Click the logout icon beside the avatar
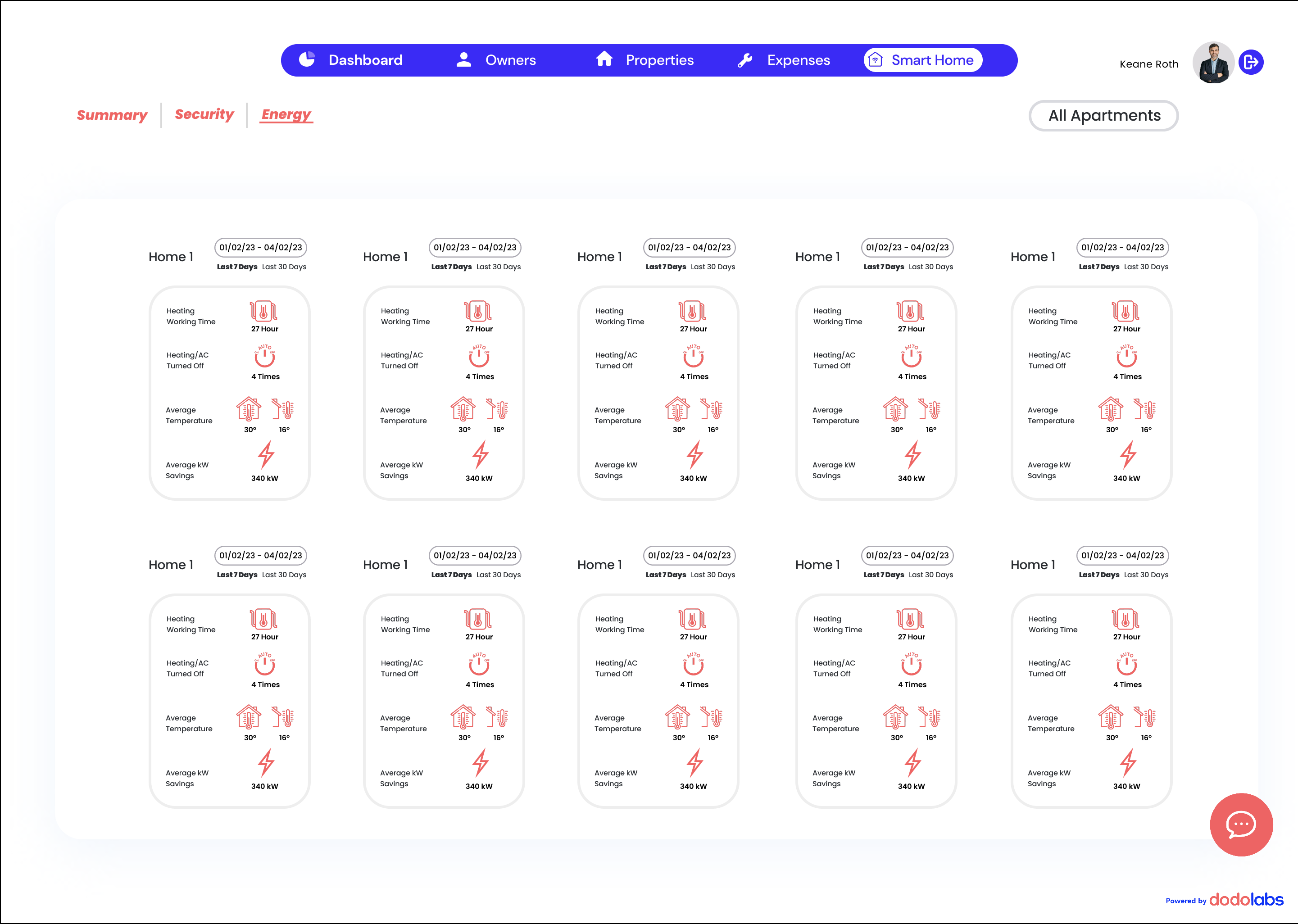 [1251, 62]
